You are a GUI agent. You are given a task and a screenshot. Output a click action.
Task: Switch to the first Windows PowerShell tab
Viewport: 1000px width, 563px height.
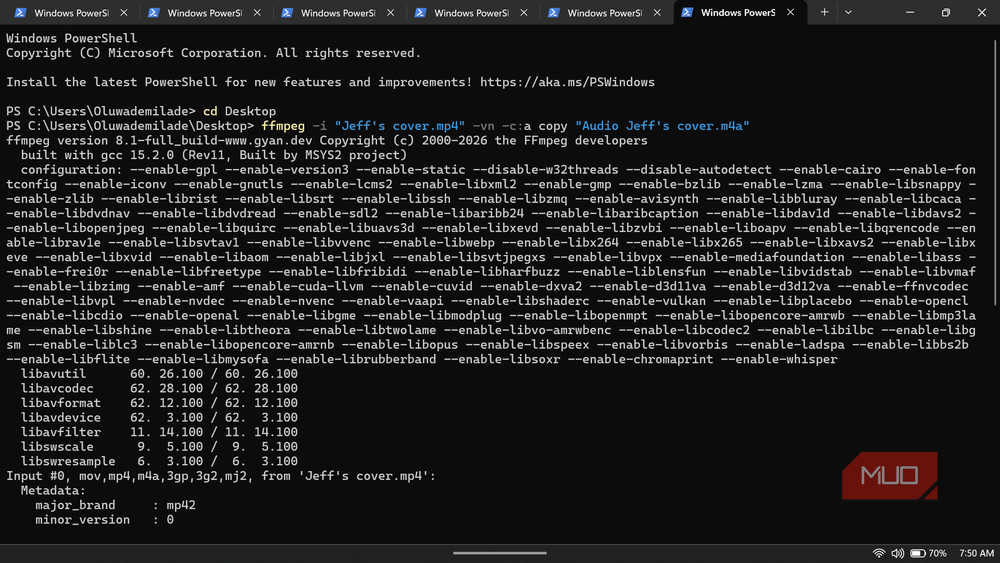click(71, 13)
